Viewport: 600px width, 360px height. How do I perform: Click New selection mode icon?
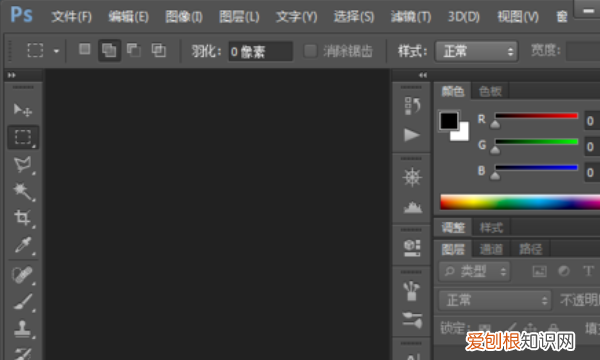[x=85, y=49]
